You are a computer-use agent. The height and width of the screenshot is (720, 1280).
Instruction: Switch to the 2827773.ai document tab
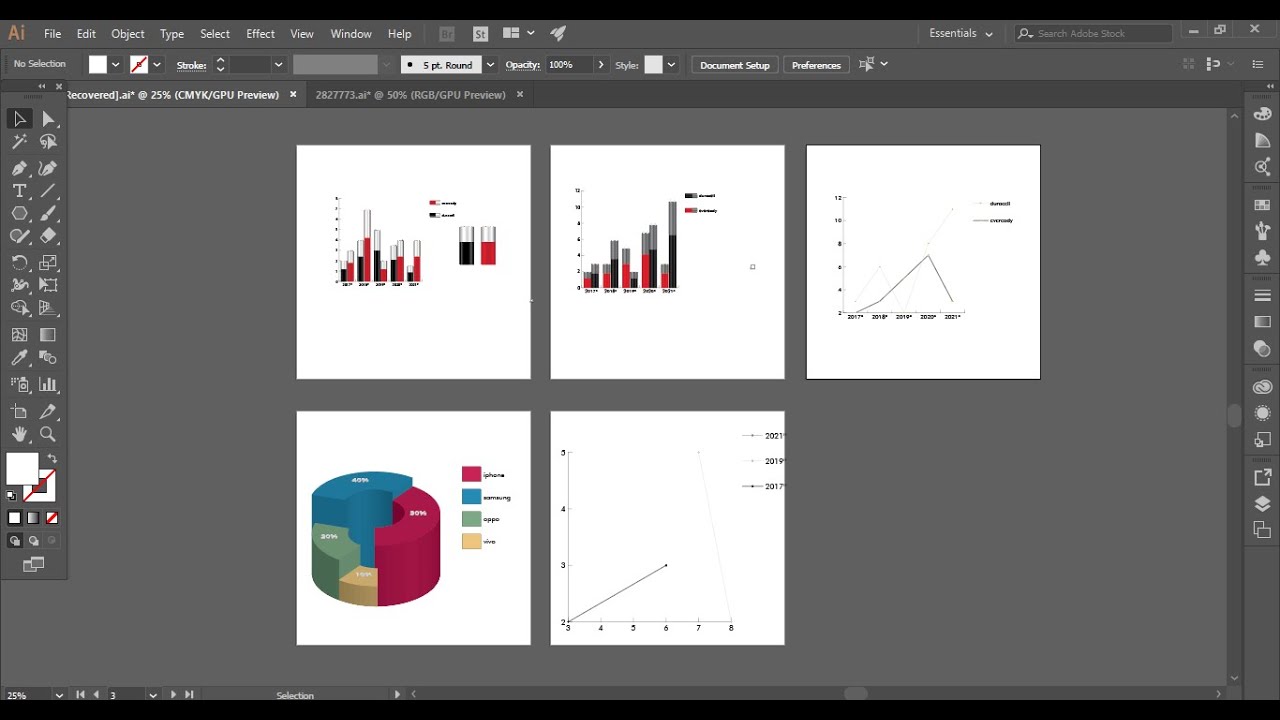410,95
